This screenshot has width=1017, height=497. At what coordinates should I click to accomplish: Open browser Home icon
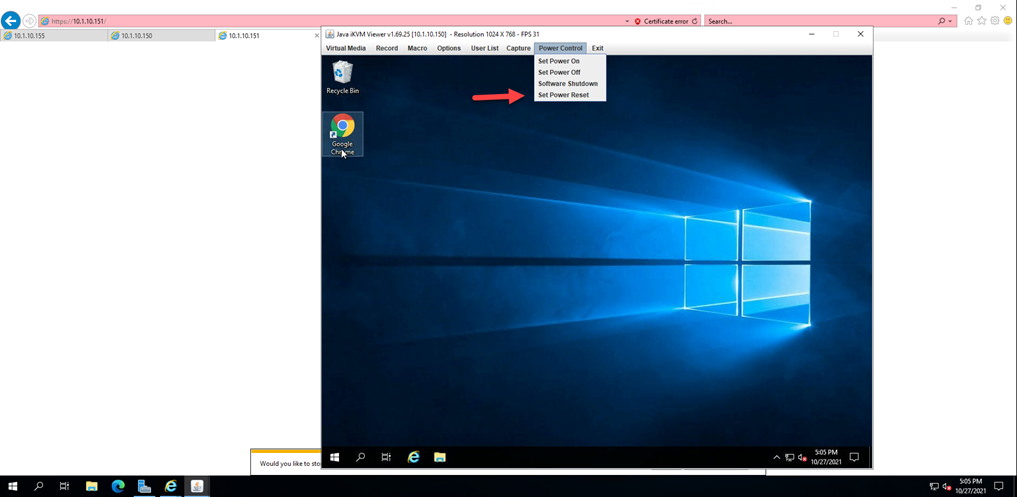[x=968, y=21]
